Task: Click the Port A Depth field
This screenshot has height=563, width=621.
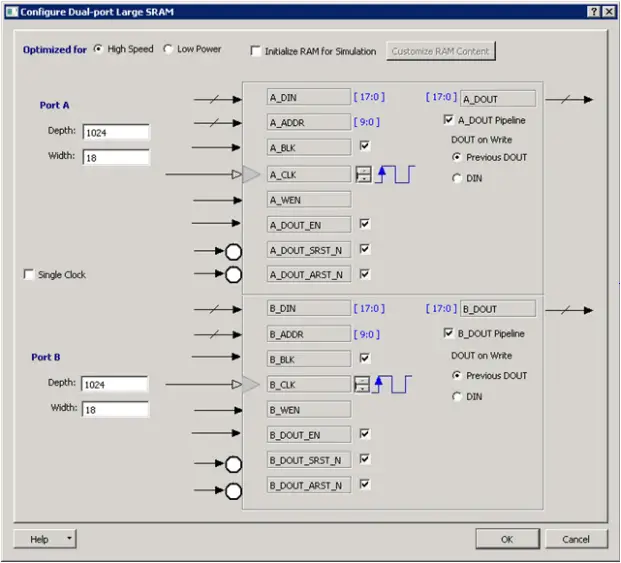Action: coord(116,132)
